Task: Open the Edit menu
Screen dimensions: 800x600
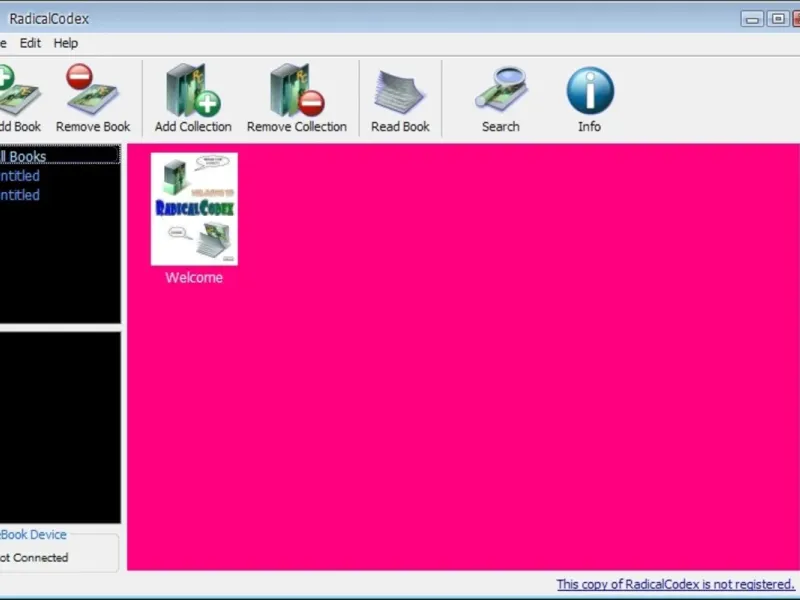Action: [x=30, y=43]
